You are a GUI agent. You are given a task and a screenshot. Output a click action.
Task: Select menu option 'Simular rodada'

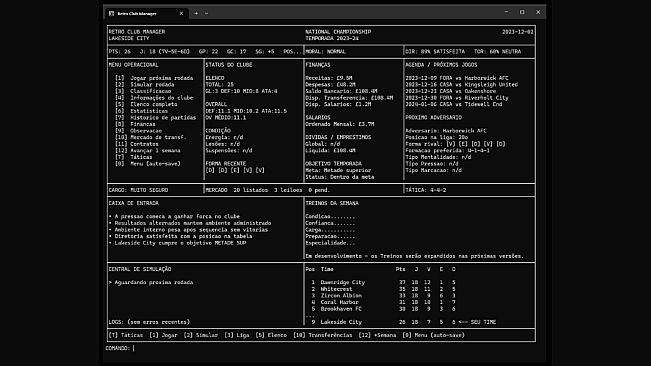click(x=145, y=85)
